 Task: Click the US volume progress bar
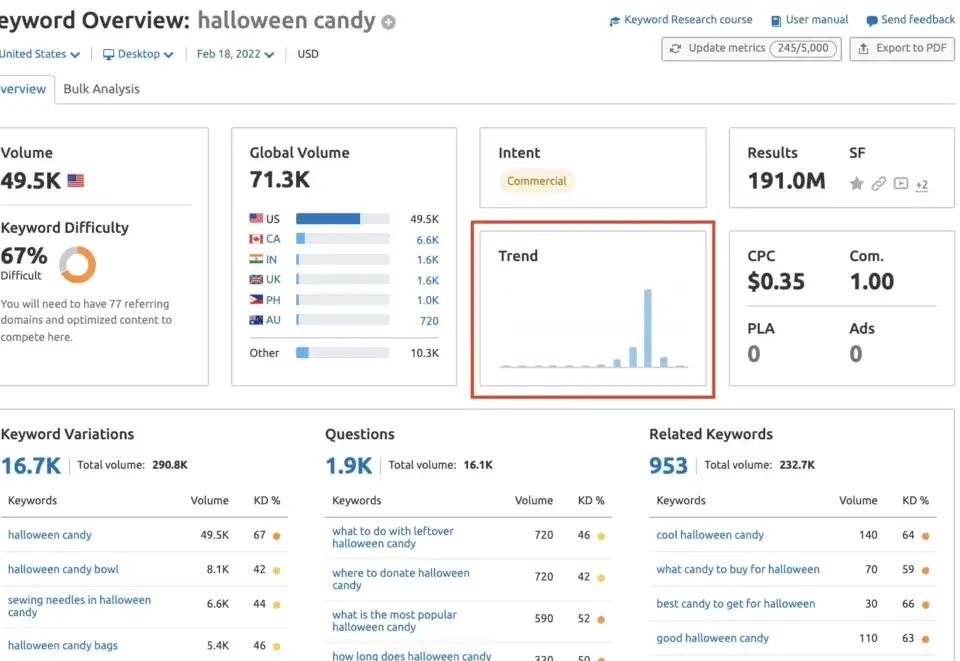343,218
